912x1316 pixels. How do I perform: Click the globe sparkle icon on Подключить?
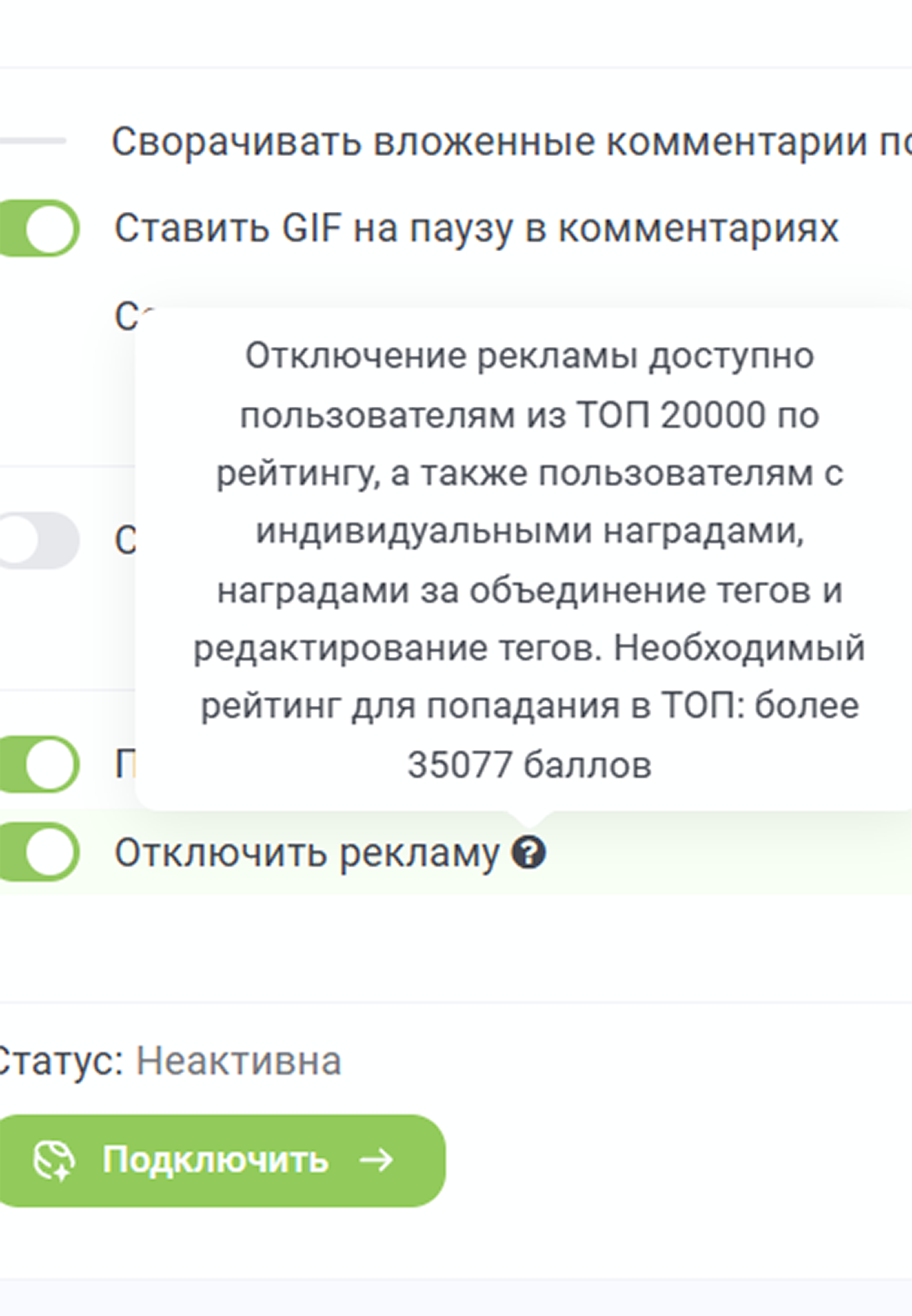[x=54, y=1160]
